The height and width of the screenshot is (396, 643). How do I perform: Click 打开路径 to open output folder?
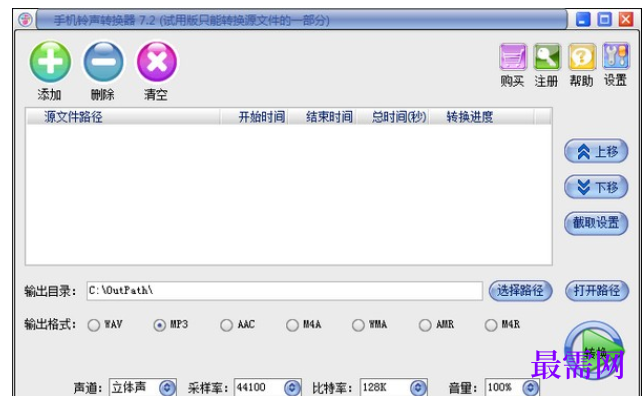point(597,291)
